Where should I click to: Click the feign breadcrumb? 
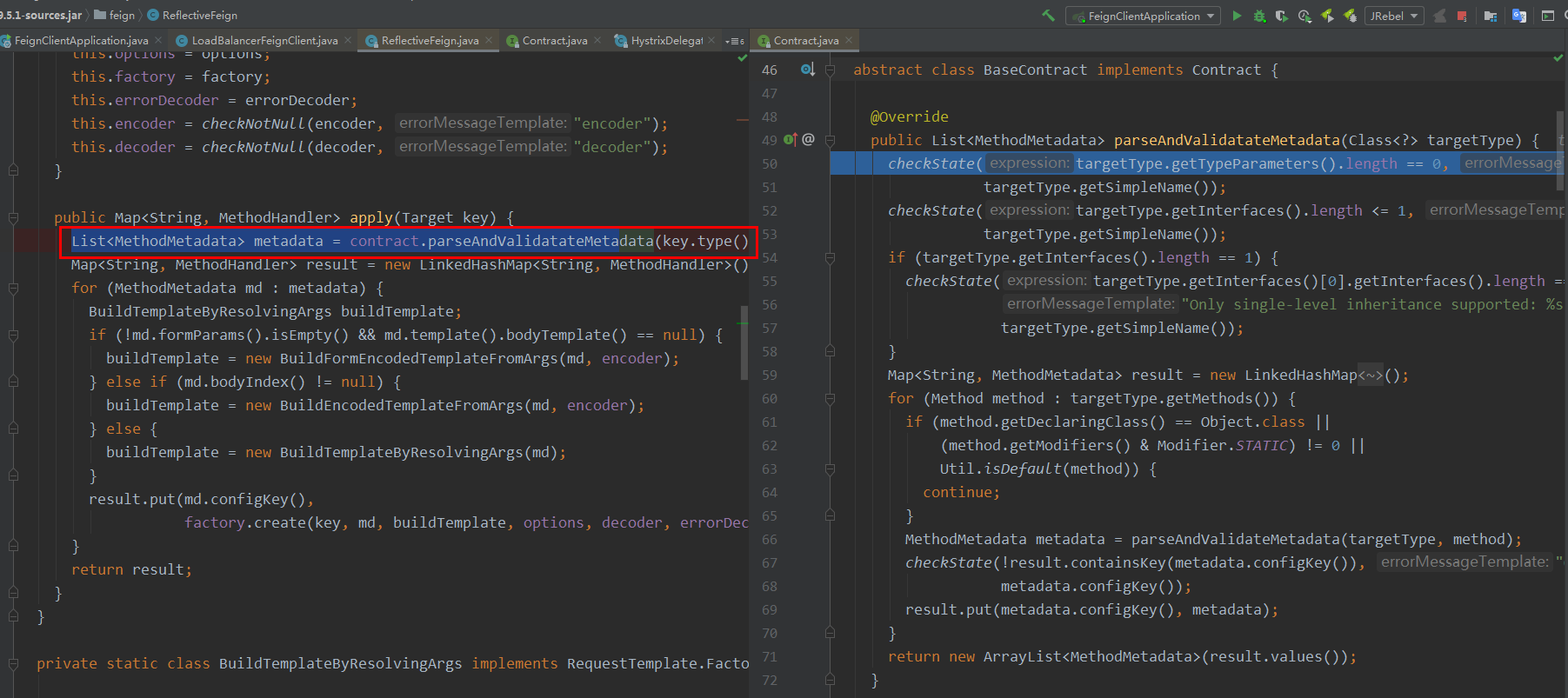point(122,15)
